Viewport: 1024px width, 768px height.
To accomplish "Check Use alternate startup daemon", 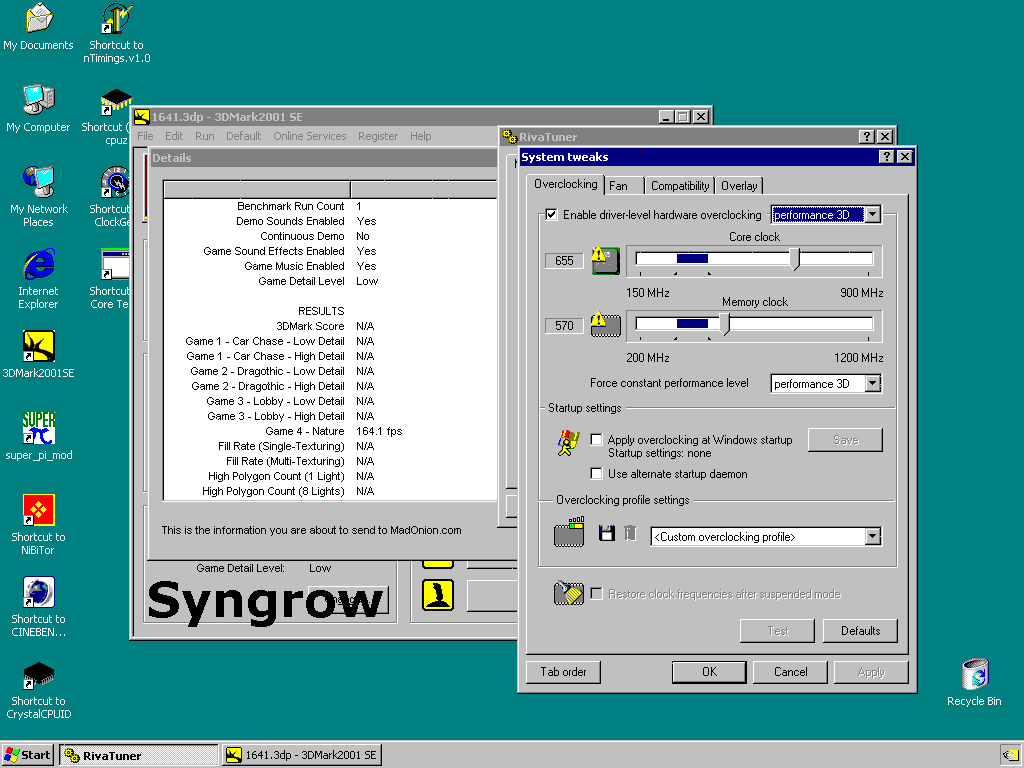I will point(596,473).
